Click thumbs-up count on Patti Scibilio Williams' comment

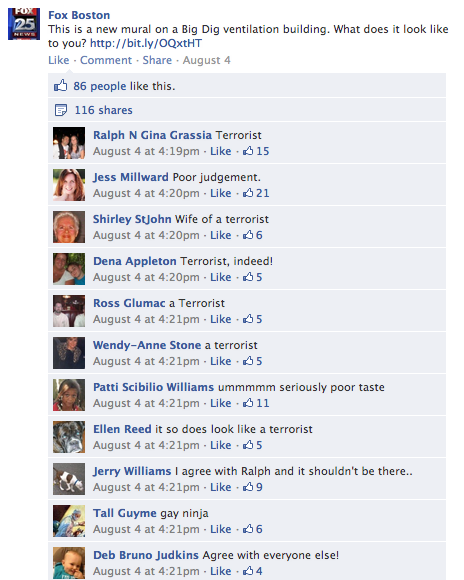point(256,403)
